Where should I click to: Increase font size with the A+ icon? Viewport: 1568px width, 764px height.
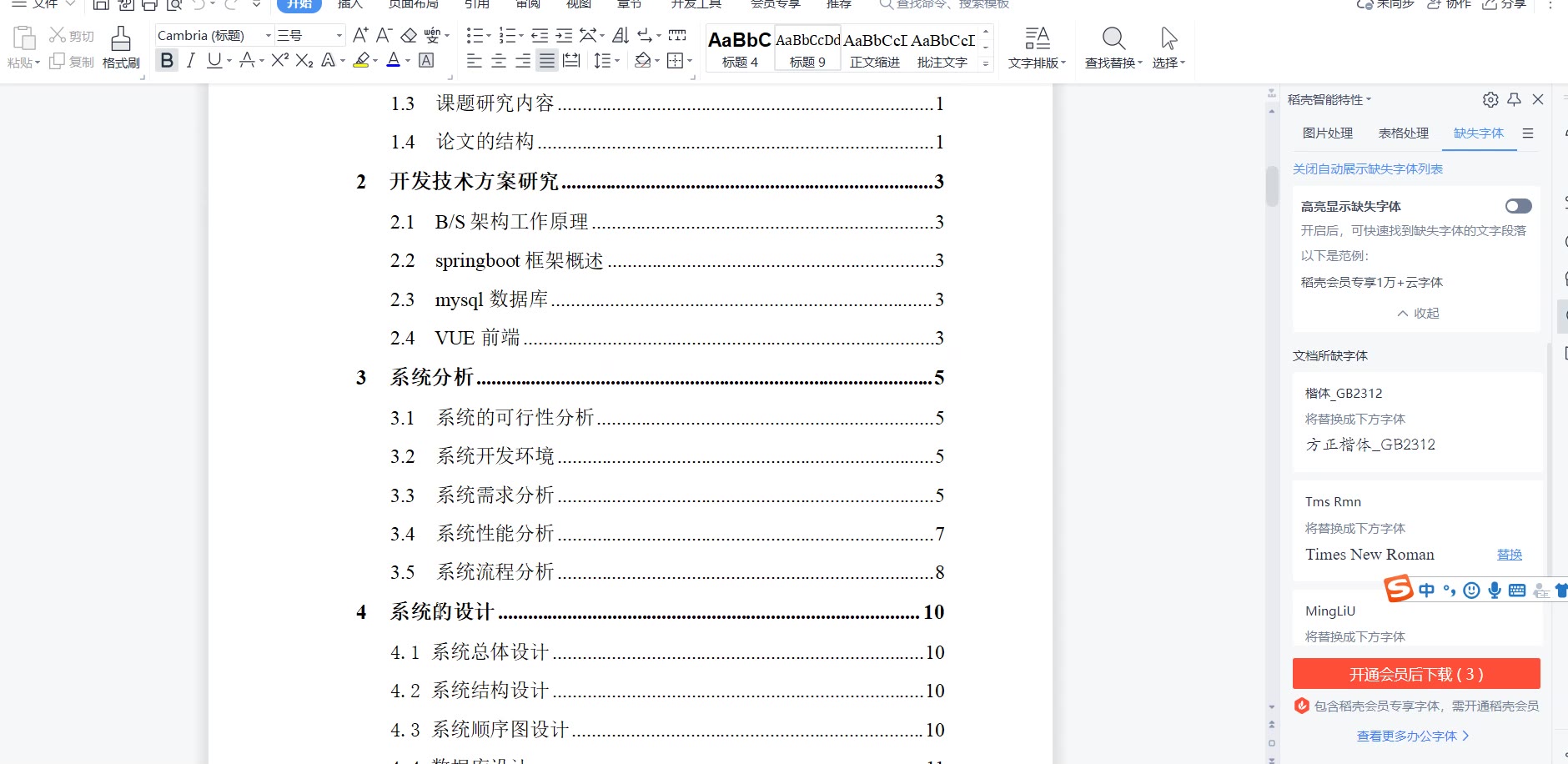click(x=360, y=35)
